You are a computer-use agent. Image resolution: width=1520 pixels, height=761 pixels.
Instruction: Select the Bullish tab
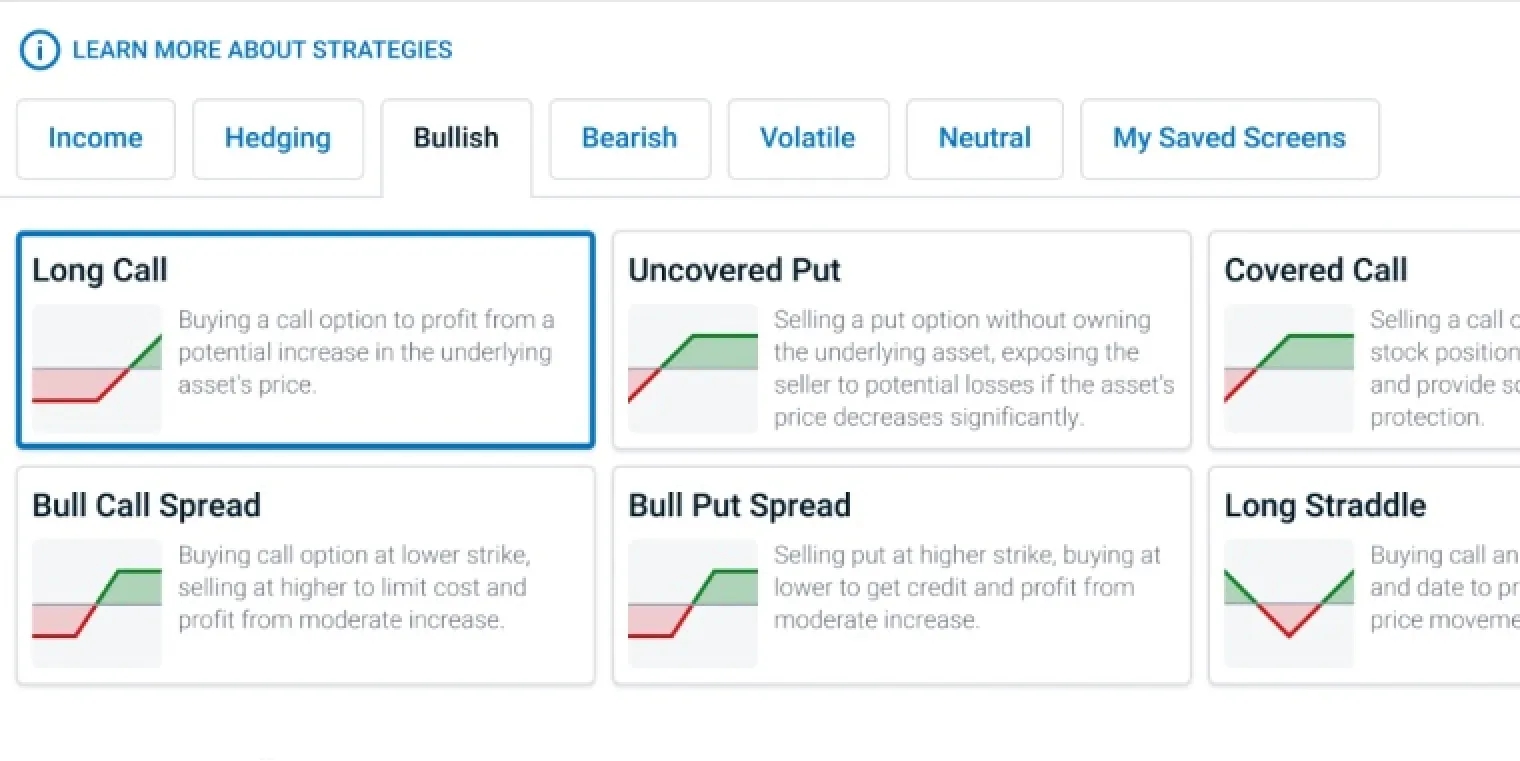456,138
